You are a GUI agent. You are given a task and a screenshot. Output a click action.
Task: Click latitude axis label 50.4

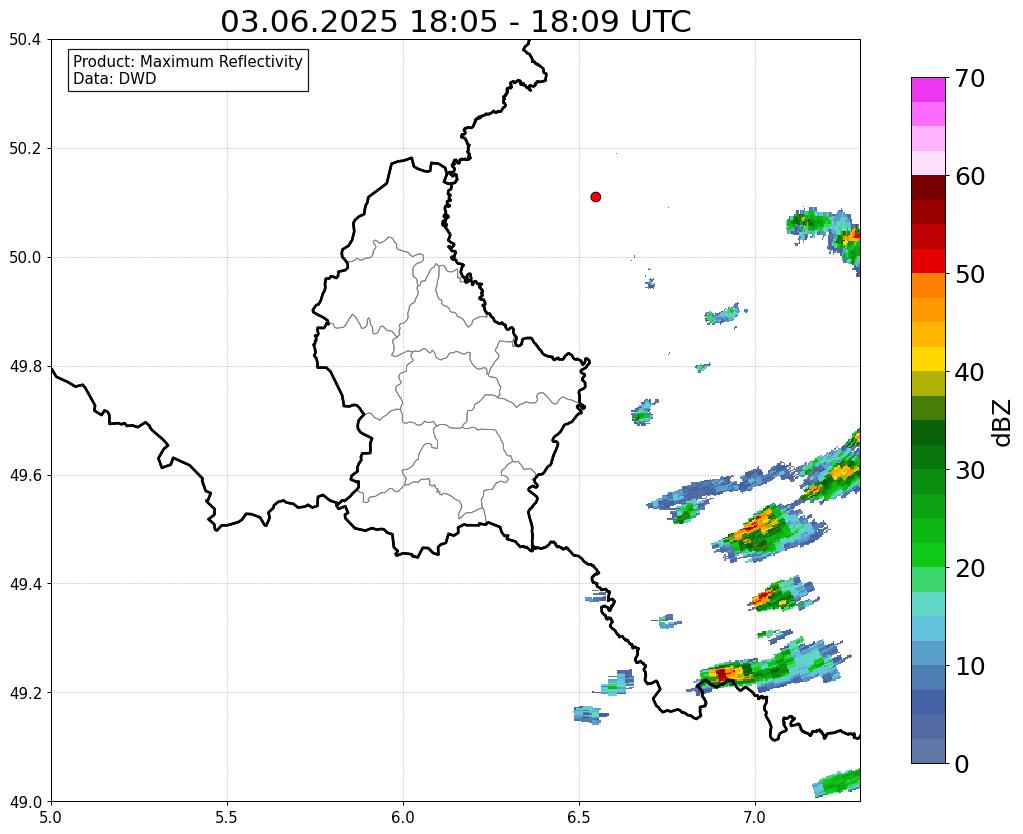(25, 40)
